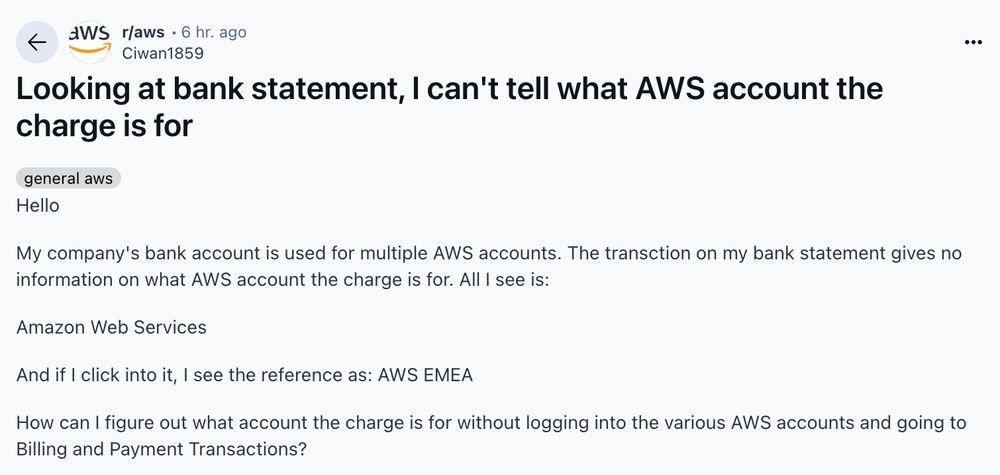Click 'charge is for' on title's second line

104,126
